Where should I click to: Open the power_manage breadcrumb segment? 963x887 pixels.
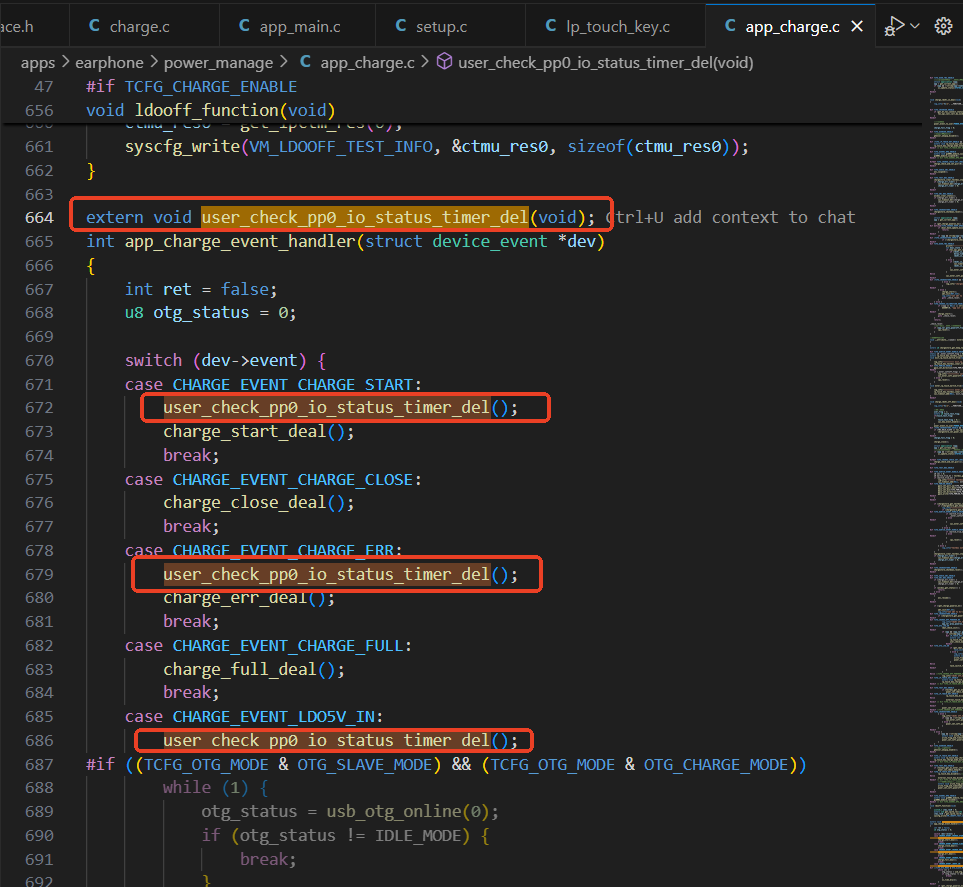click(x=218, y=63)
